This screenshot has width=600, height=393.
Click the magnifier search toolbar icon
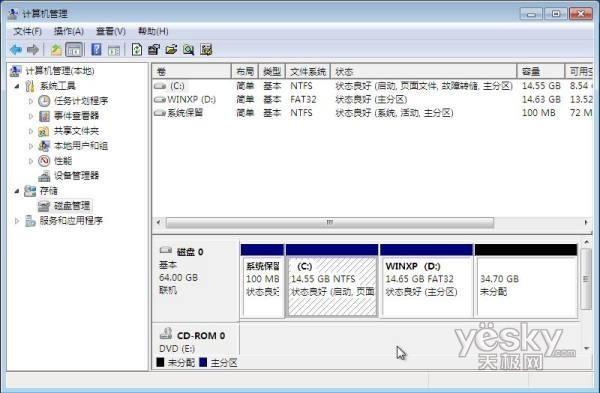(188, 49)
